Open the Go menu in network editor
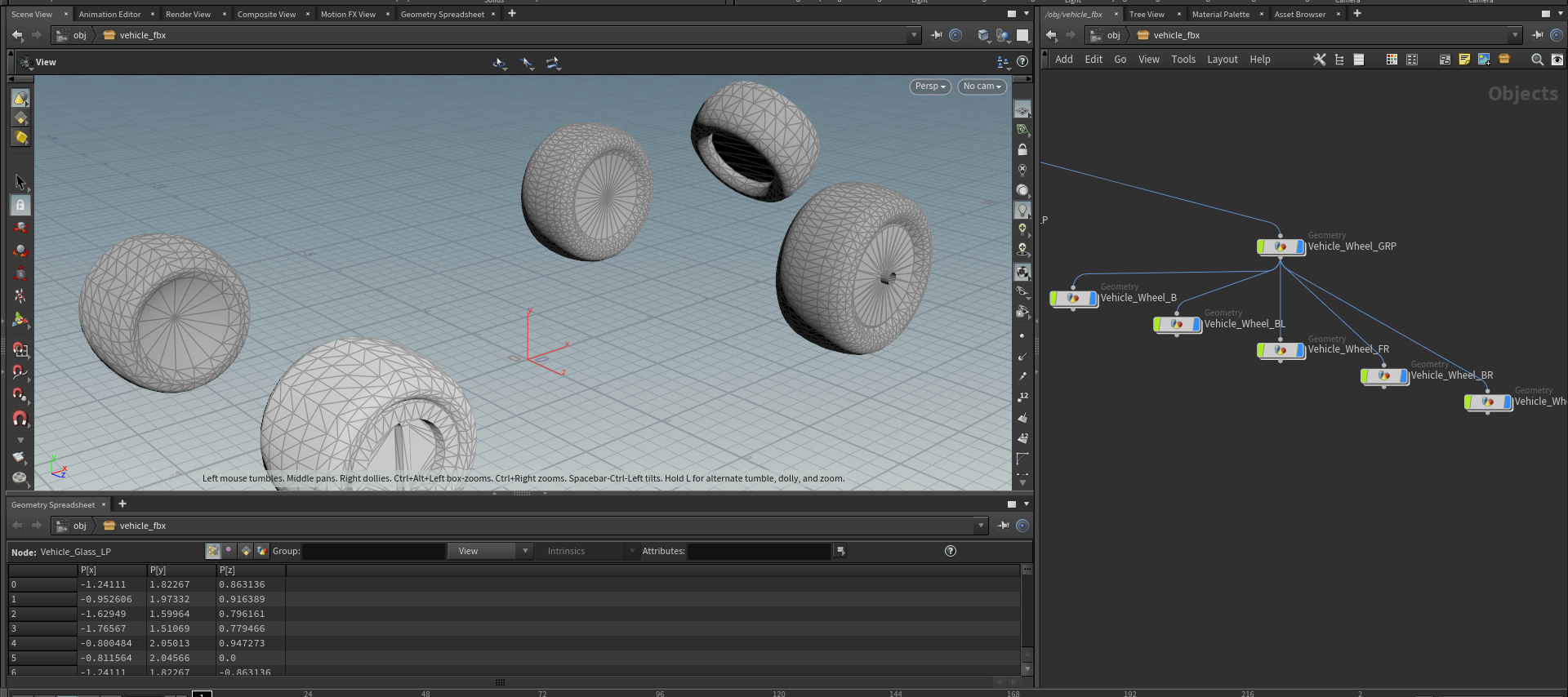 [x=1120, y=60]
